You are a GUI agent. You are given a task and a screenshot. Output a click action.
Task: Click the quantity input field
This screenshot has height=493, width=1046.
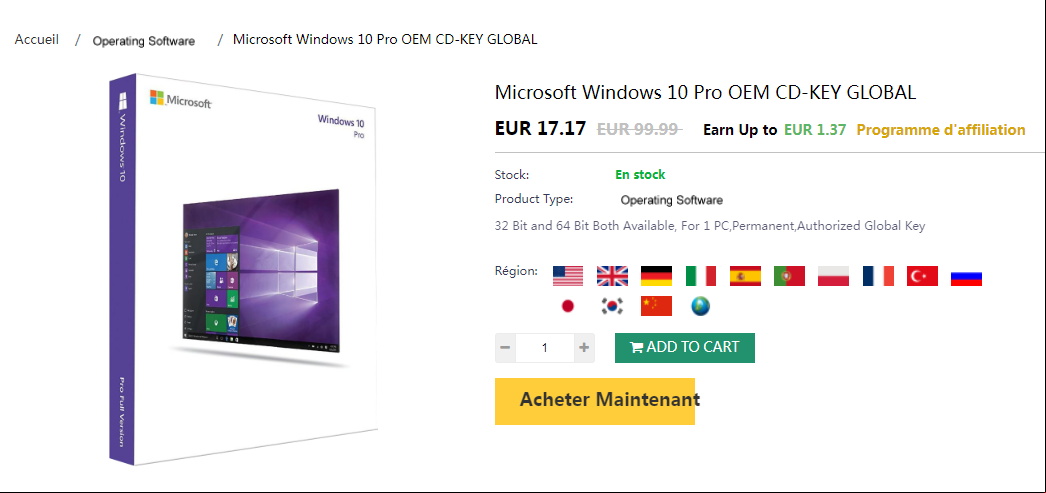click(x=545, y=348)
